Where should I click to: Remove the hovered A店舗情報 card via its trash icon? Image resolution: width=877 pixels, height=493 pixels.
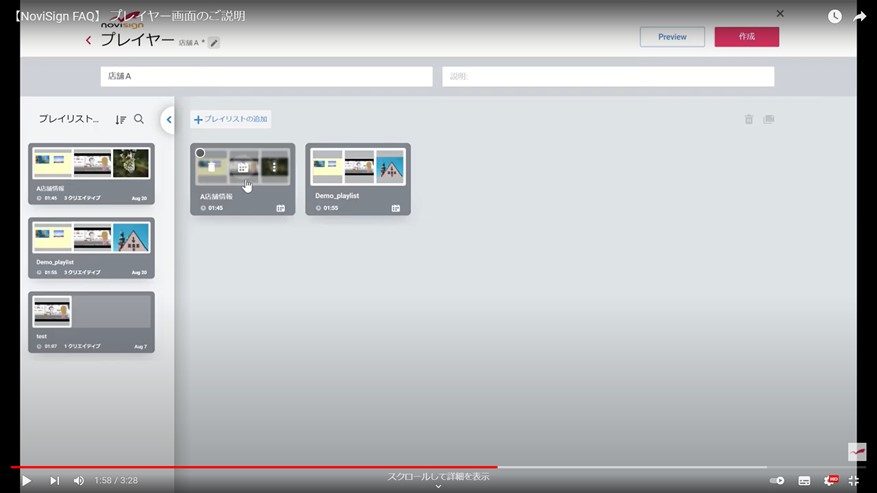211,167
